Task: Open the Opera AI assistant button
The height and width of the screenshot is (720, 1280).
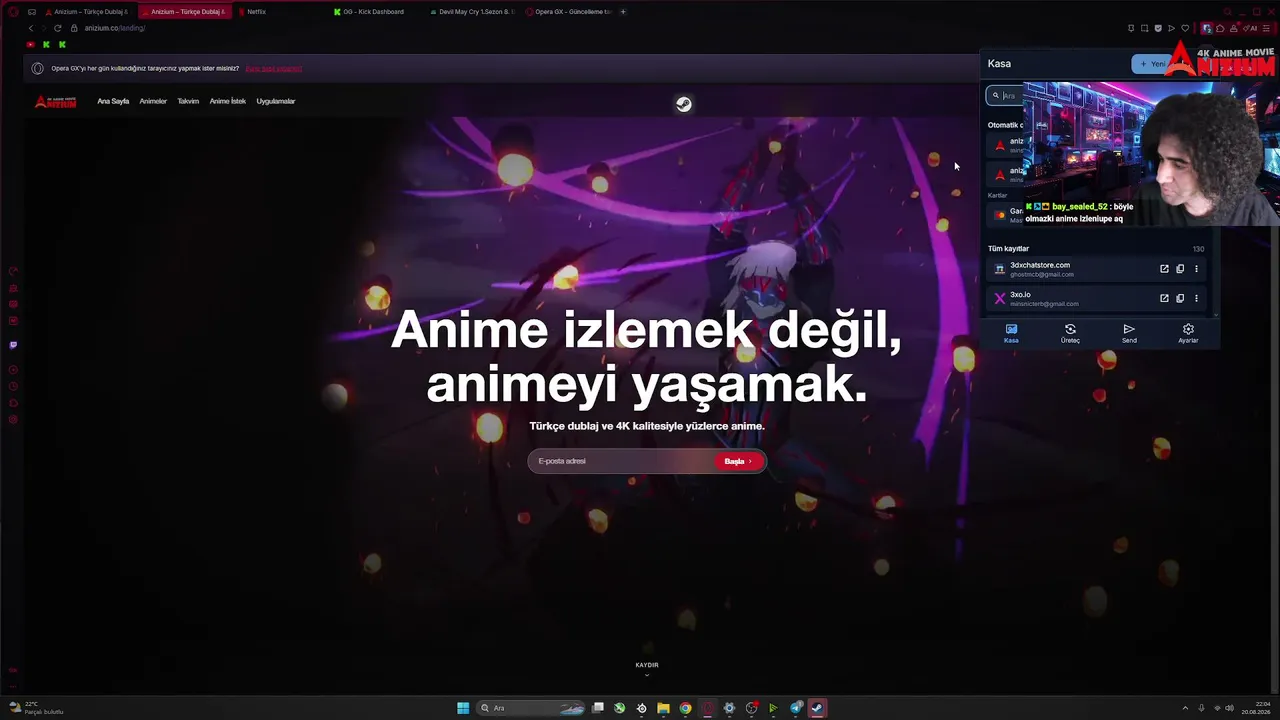Action: click(1251, 28)
